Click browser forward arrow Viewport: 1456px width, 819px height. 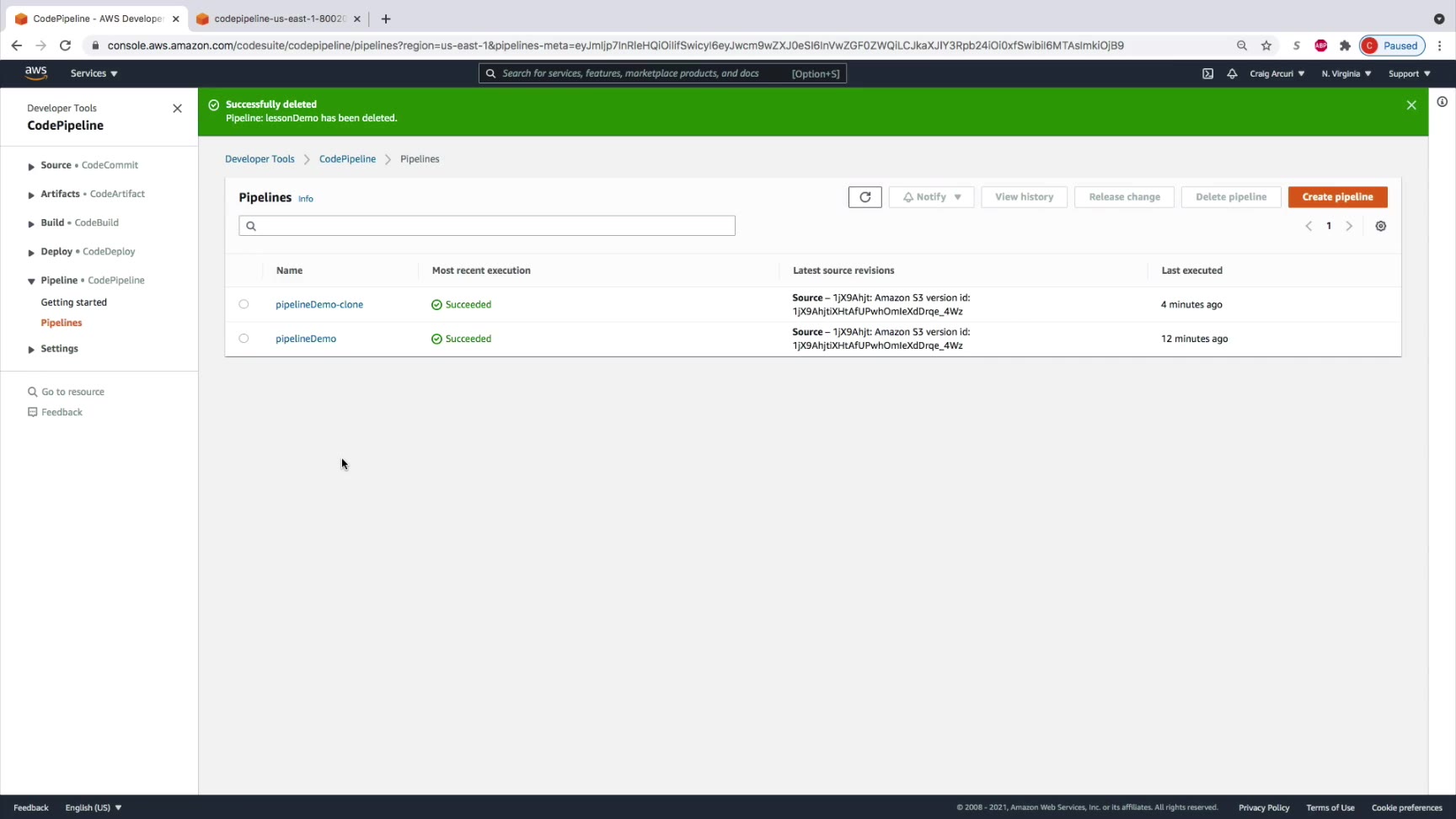[x=40, y=45]
